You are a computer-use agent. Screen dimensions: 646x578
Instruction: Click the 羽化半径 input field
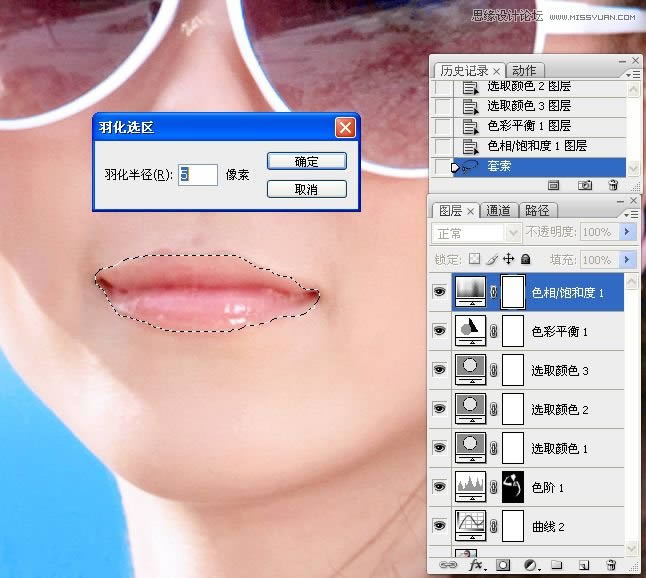click(198, 175)
